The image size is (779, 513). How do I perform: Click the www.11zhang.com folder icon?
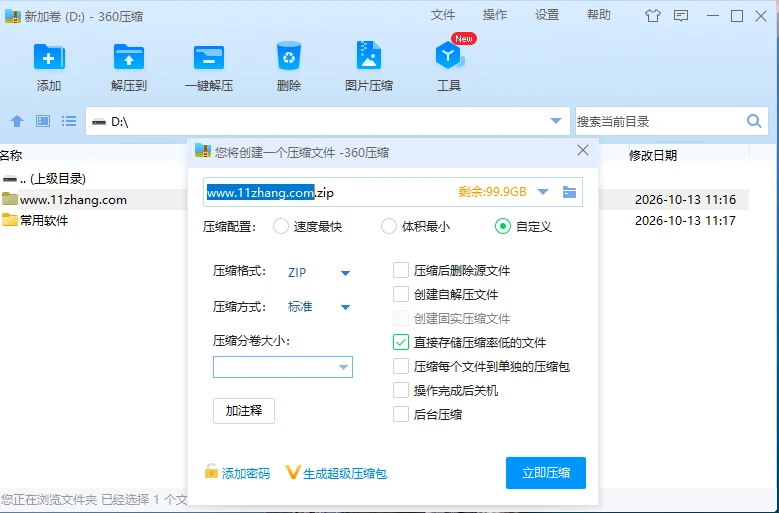tap(9, 199)
